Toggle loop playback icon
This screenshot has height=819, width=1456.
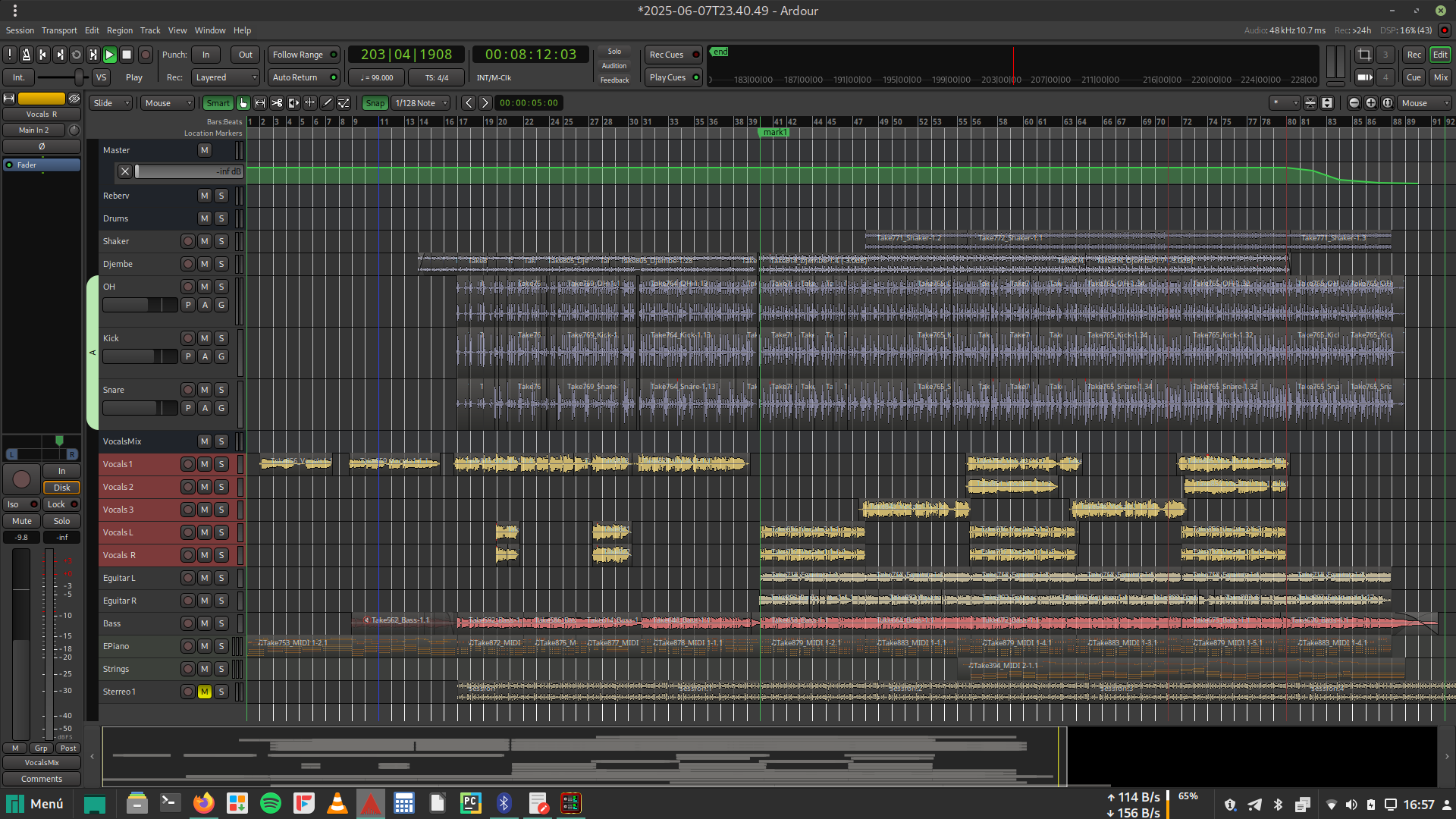[x=77, y=55]
